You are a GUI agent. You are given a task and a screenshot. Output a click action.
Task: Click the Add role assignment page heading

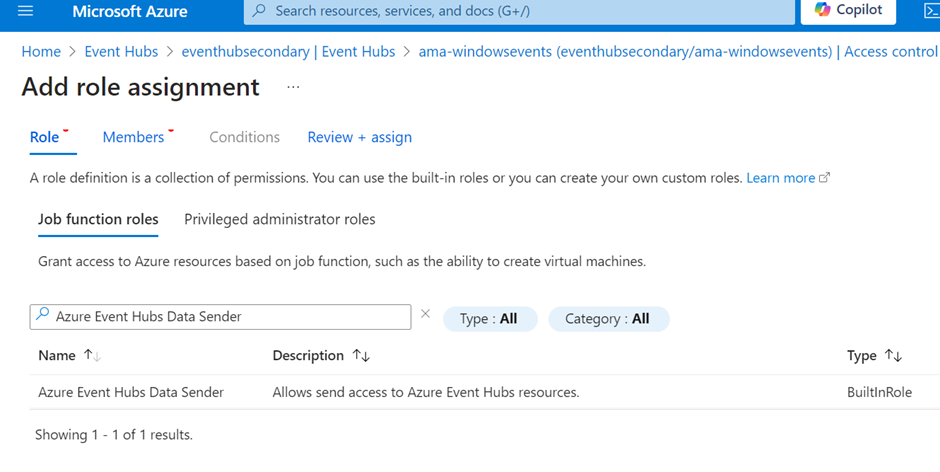[x=141, y=88]
